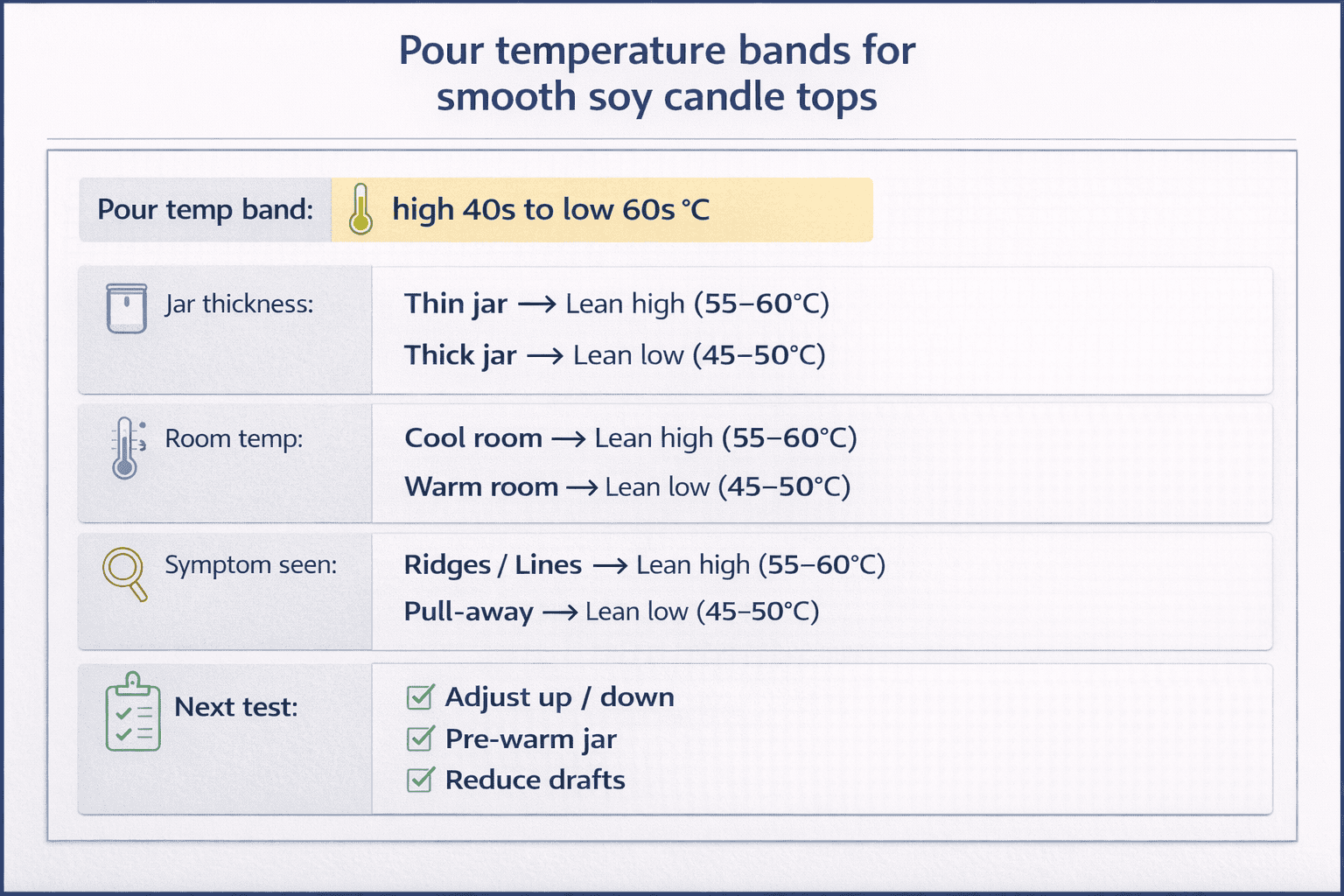Screen dimensions: 1344x896
Task: Click the room thermometer icon
Action: 125,447
